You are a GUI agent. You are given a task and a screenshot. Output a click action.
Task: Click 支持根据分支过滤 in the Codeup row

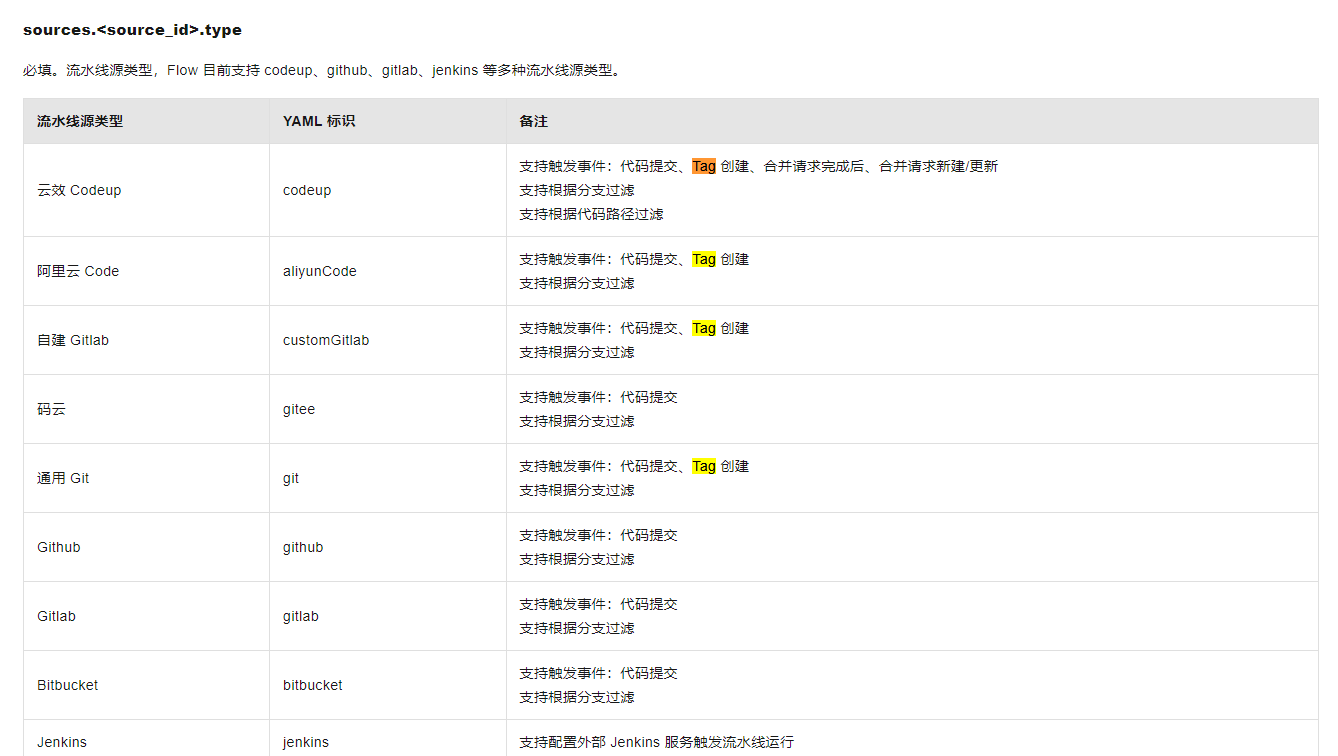tap(577, 190)
